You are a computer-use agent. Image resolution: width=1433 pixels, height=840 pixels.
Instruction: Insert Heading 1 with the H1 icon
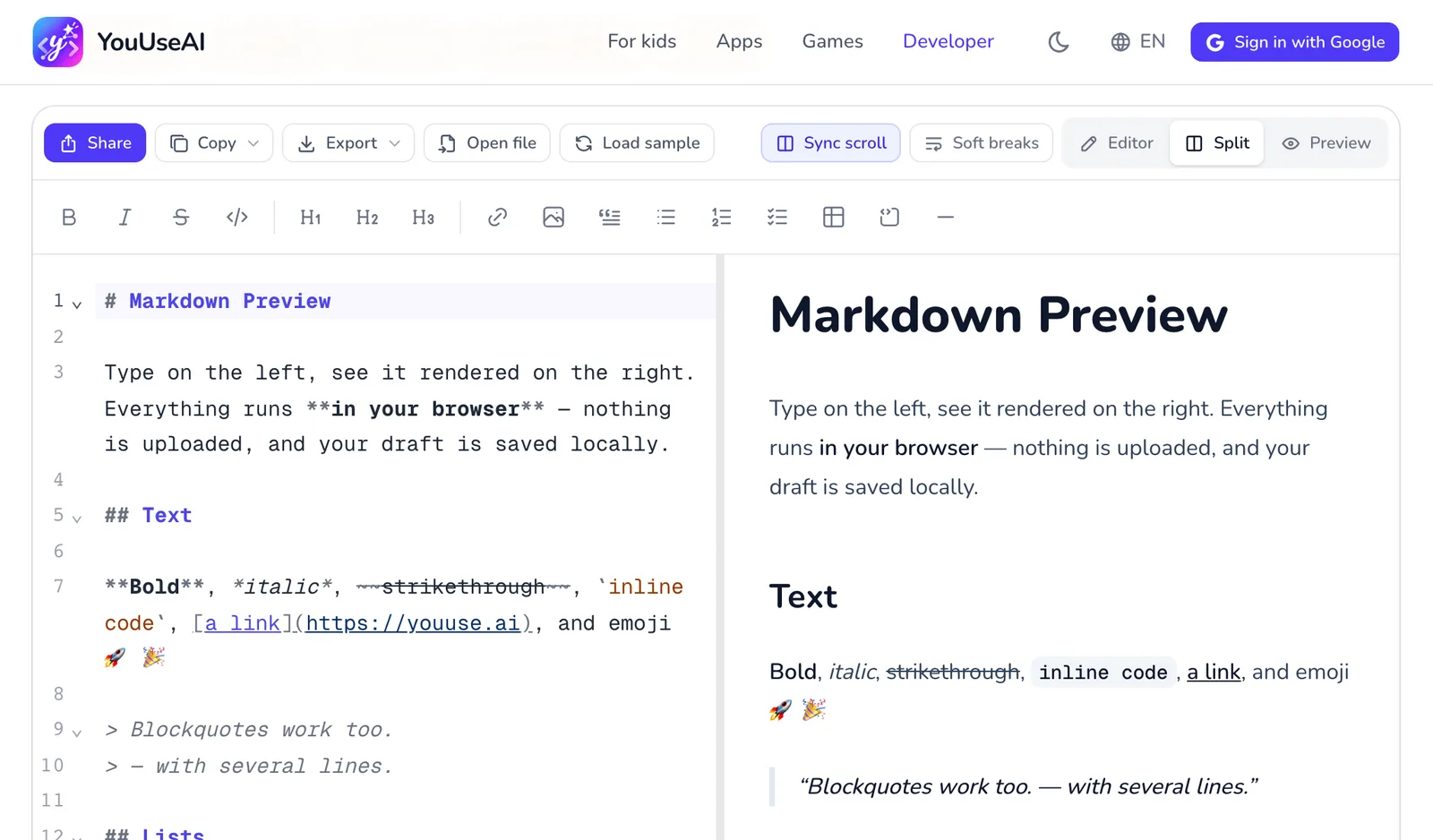click(x=311, y=217)
